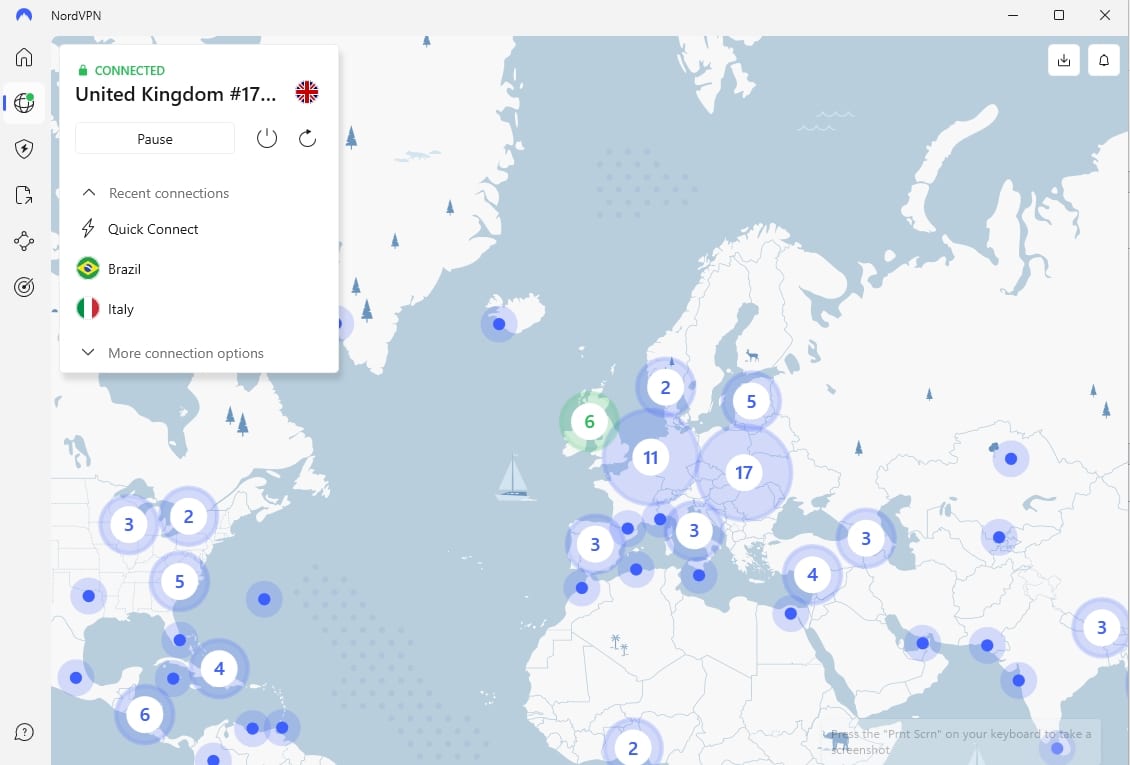The width and height of the screenshot is (1130, 765).
Task: Click the map cluster labeled 17
Action: pos(744,473)
